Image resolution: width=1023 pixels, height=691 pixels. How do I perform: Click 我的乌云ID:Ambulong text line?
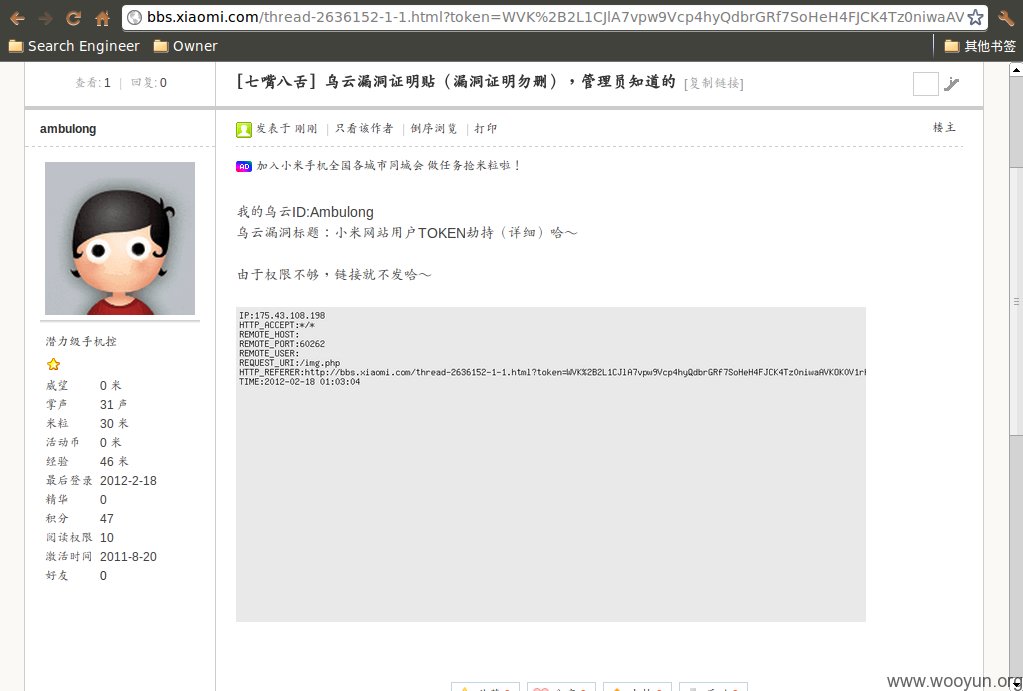coord(305,211)
